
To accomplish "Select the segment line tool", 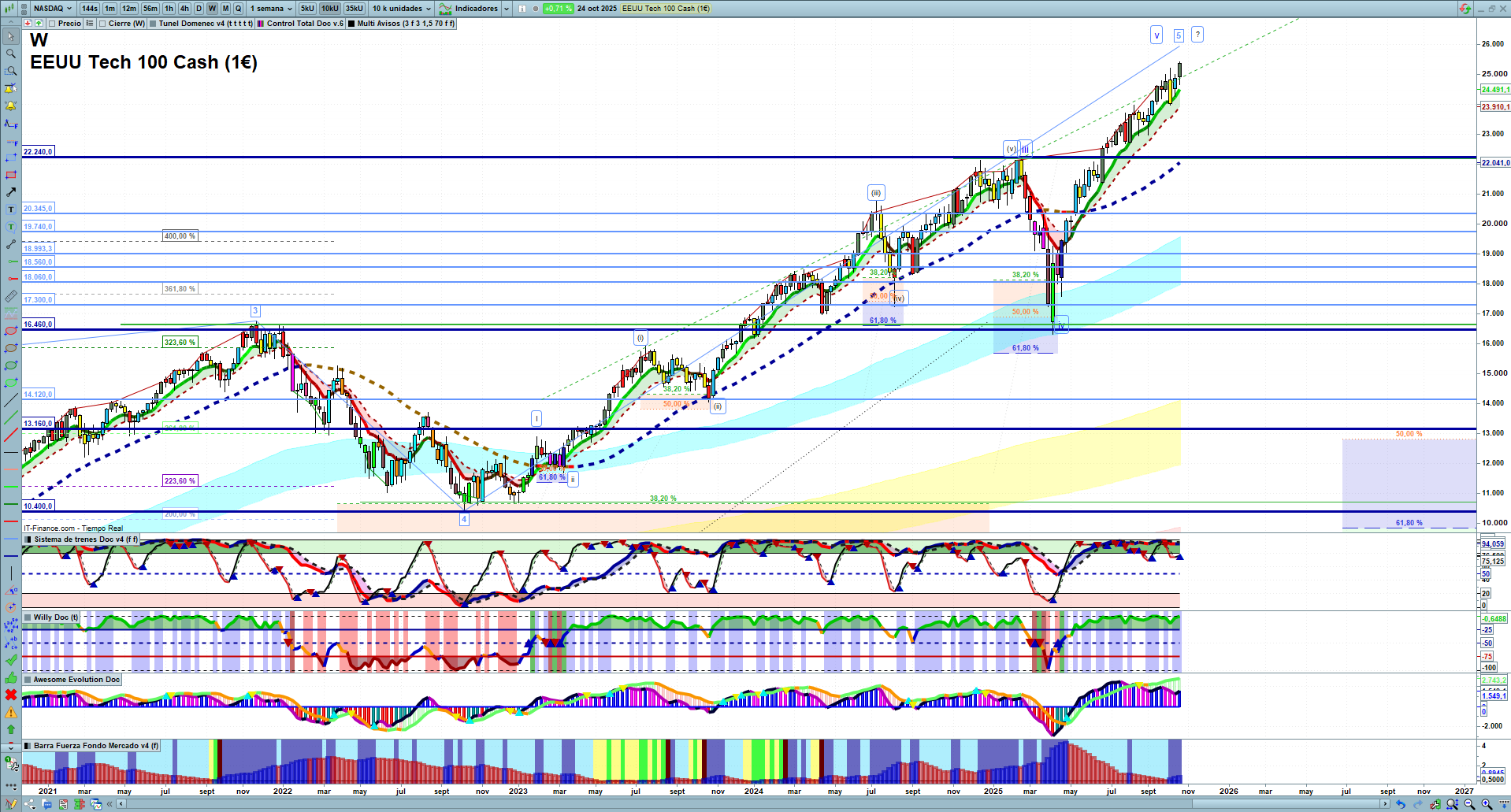I will [11, 244].
